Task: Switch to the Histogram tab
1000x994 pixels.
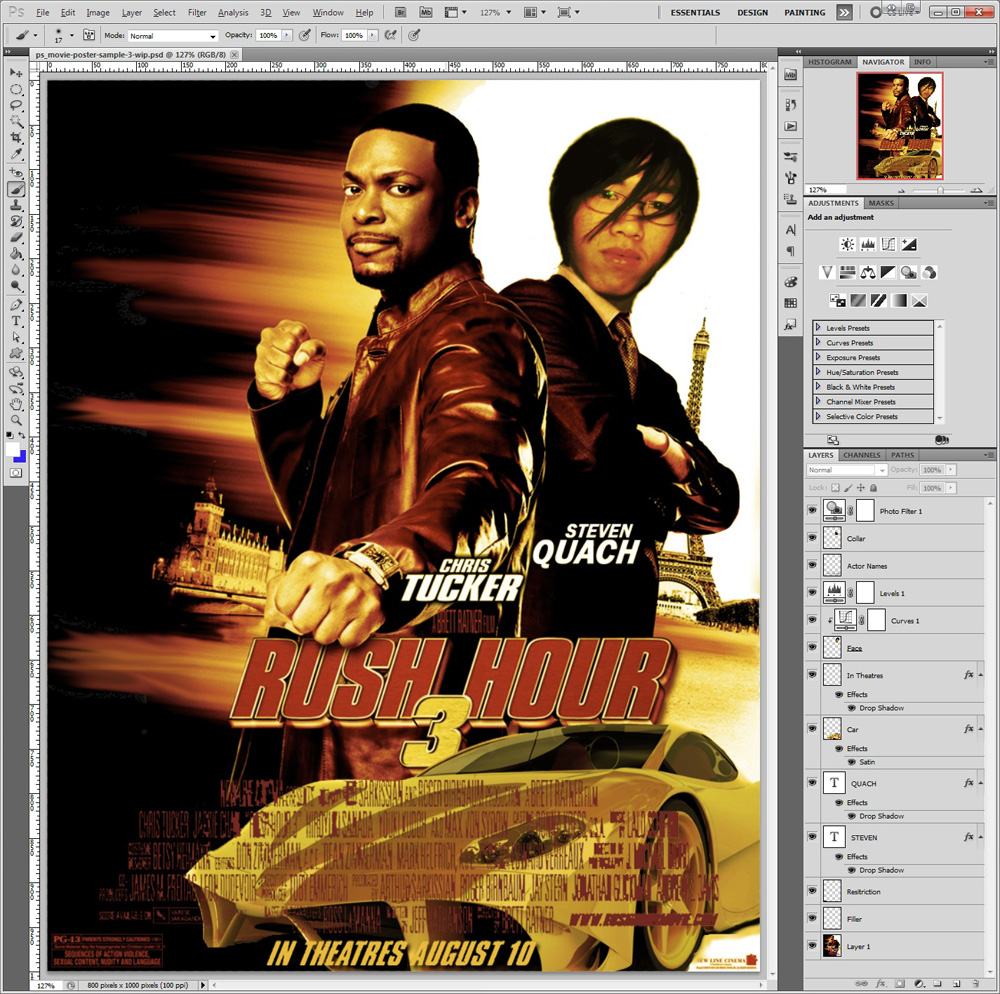Action: [x=830, y=62]
